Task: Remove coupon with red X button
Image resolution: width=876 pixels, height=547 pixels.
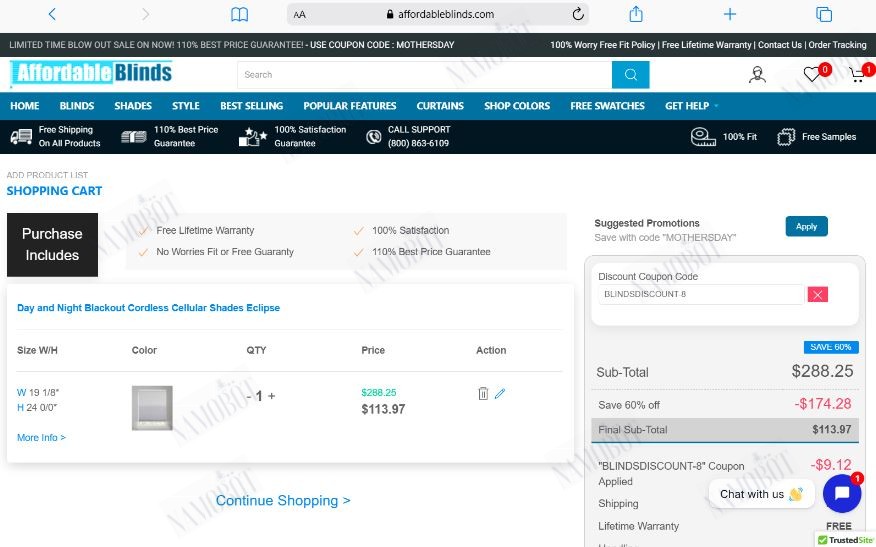Action: tap(817, 294)
